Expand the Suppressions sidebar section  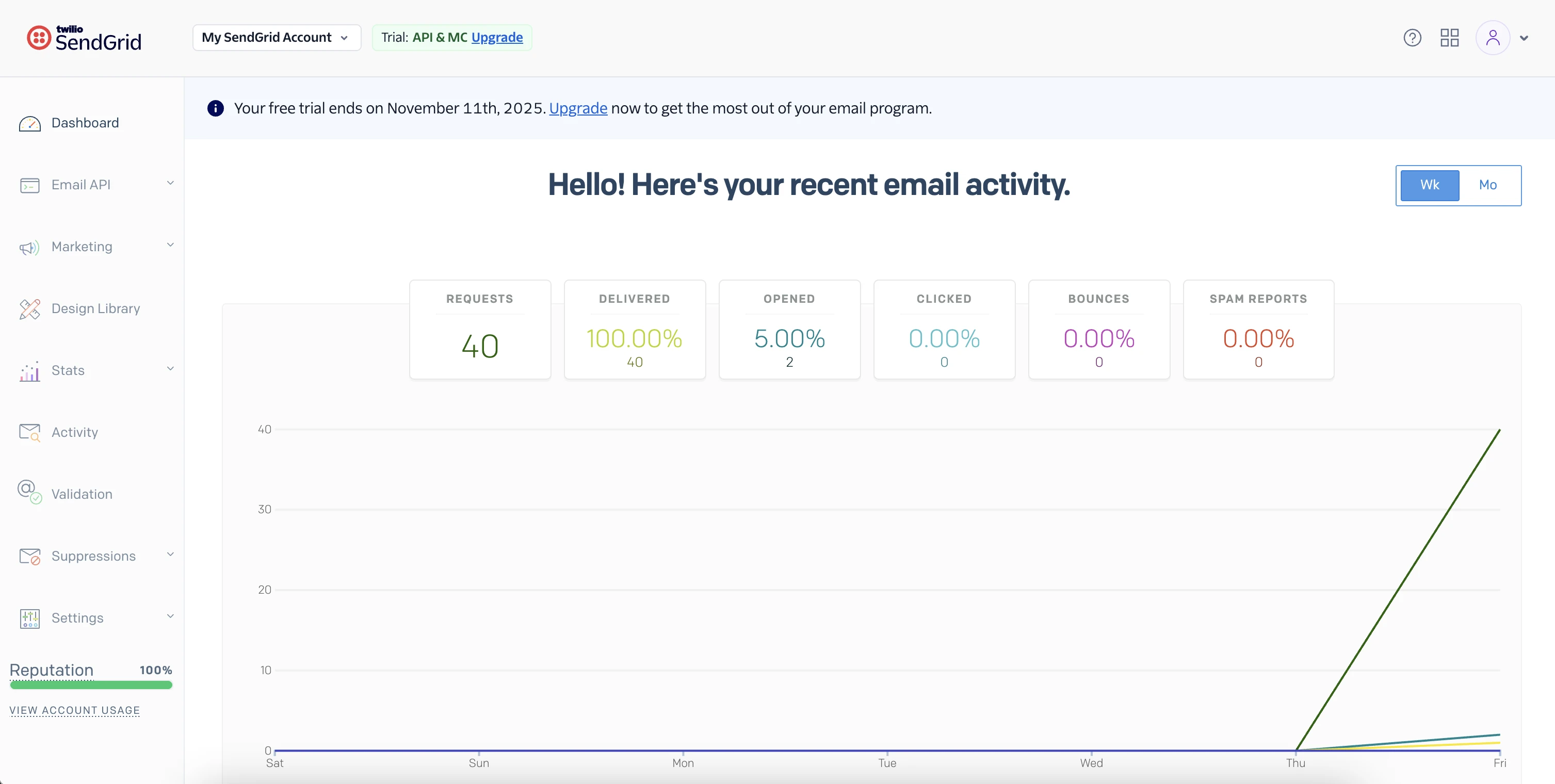click(93, 556)
